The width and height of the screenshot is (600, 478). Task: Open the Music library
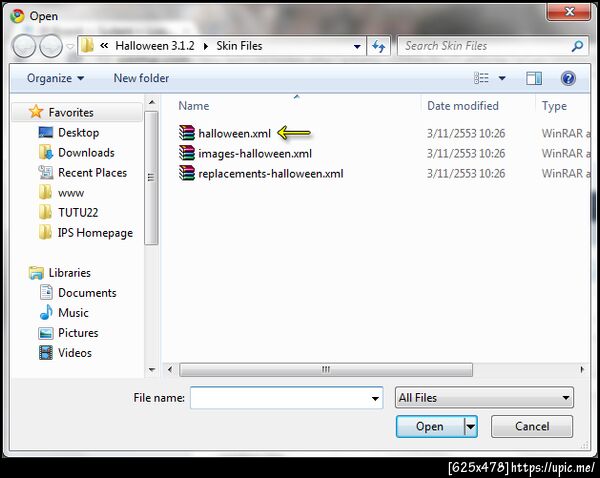click(x=73, y=313)
